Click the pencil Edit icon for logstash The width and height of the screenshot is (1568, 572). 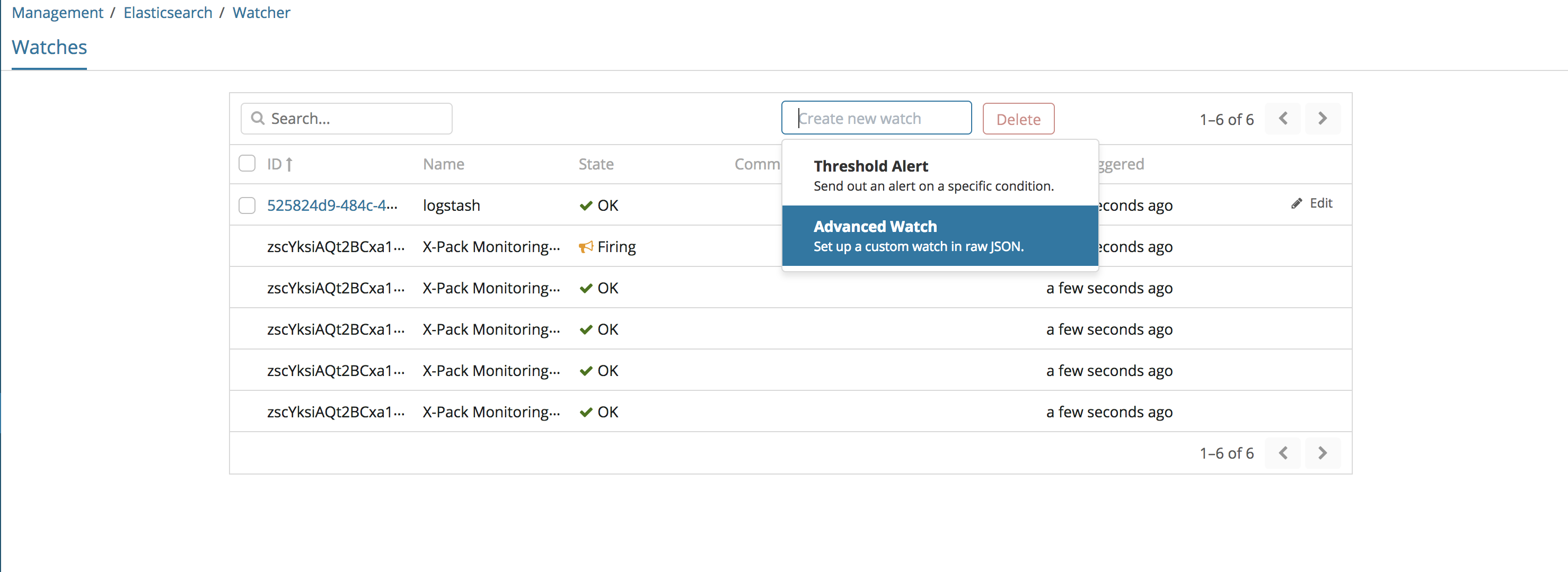click(1297, 203)
